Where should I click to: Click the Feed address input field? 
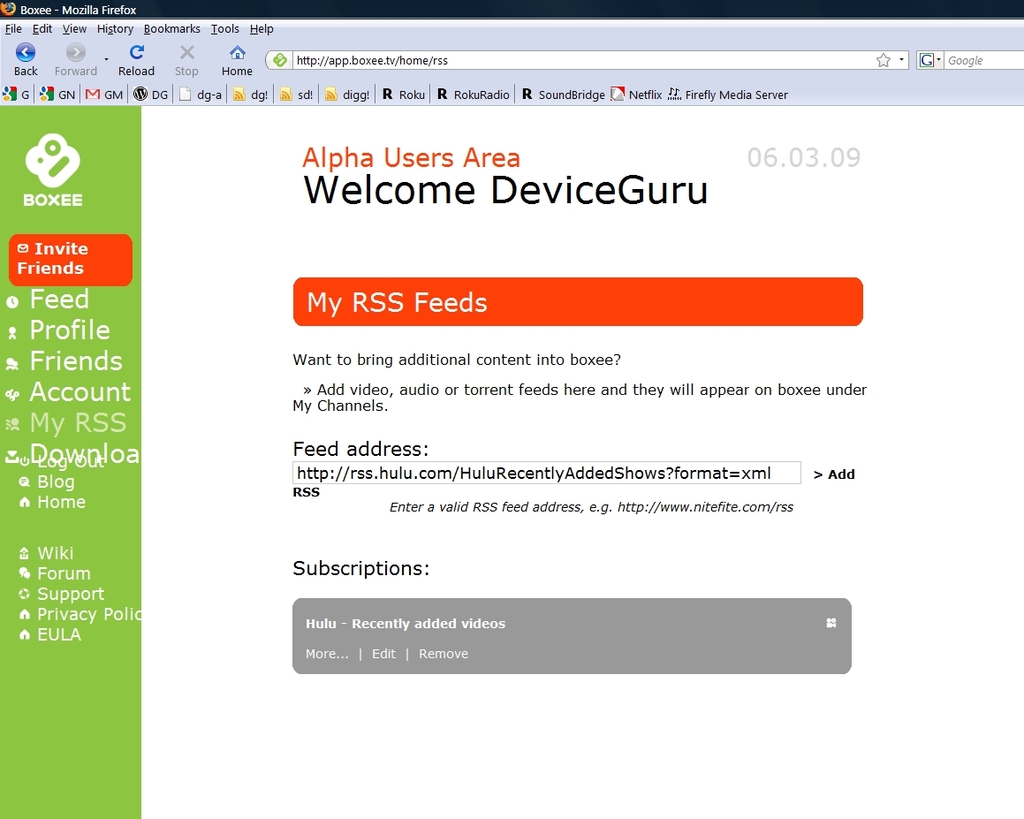point(547,473)
